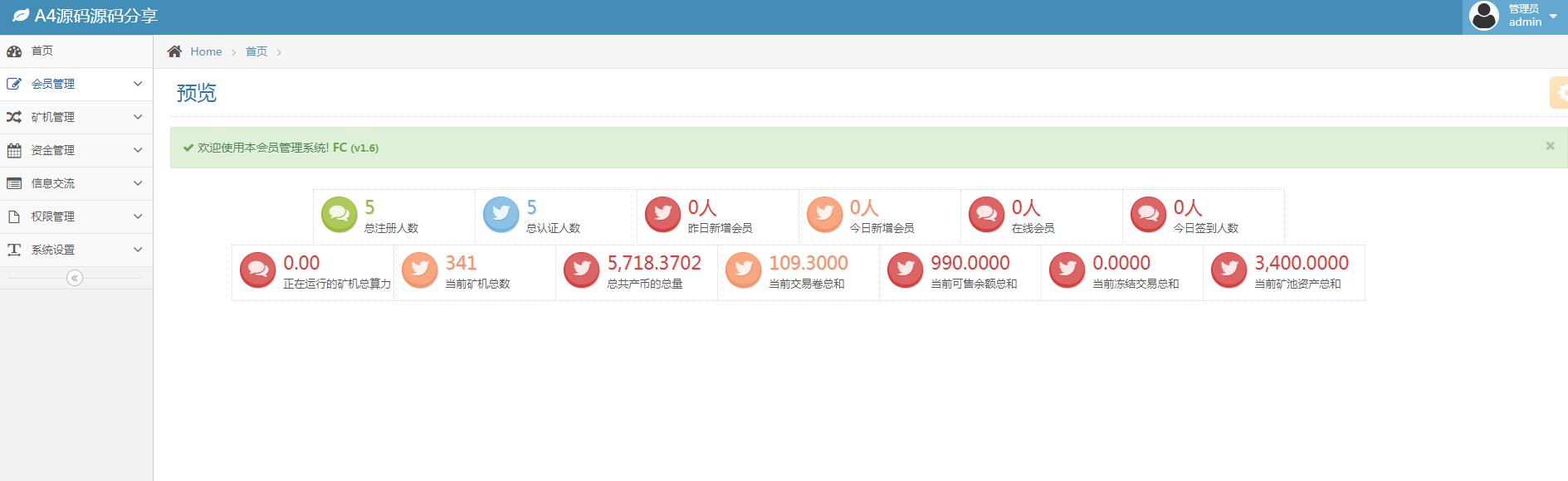Click the green chat icon for 总注册人数

click(x=339, y=215)
